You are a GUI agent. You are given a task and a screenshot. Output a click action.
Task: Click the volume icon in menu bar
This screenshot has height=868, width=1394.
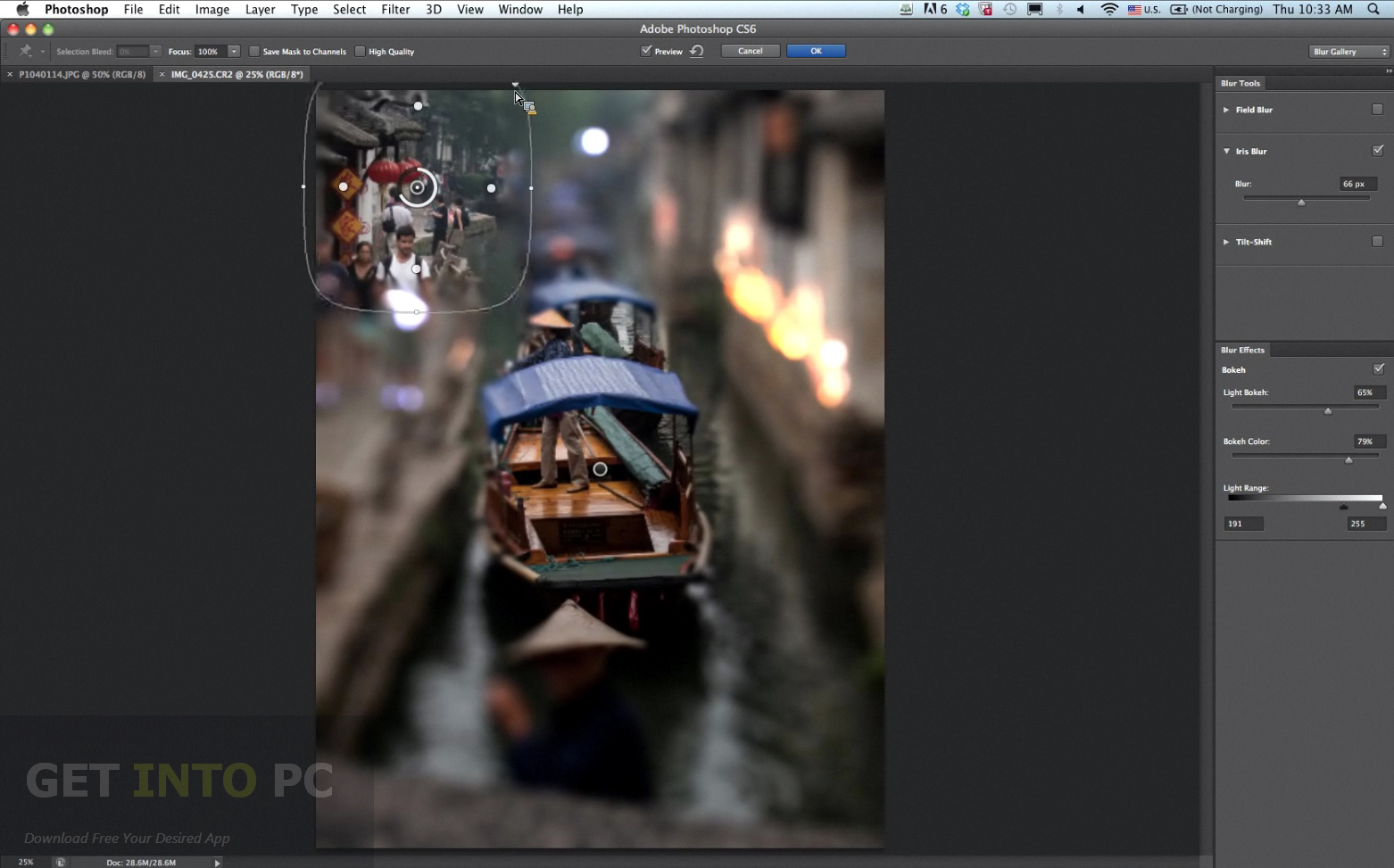pos(1081,9)
